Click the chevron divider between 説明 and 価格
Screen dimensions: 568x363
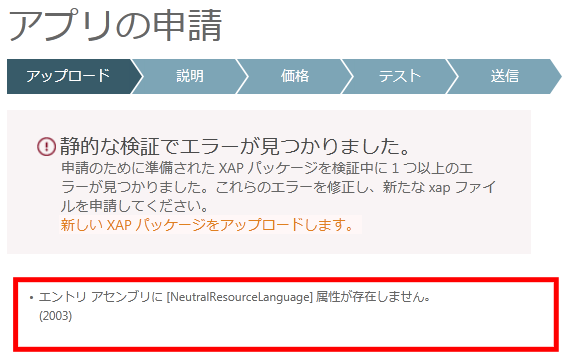242,76
